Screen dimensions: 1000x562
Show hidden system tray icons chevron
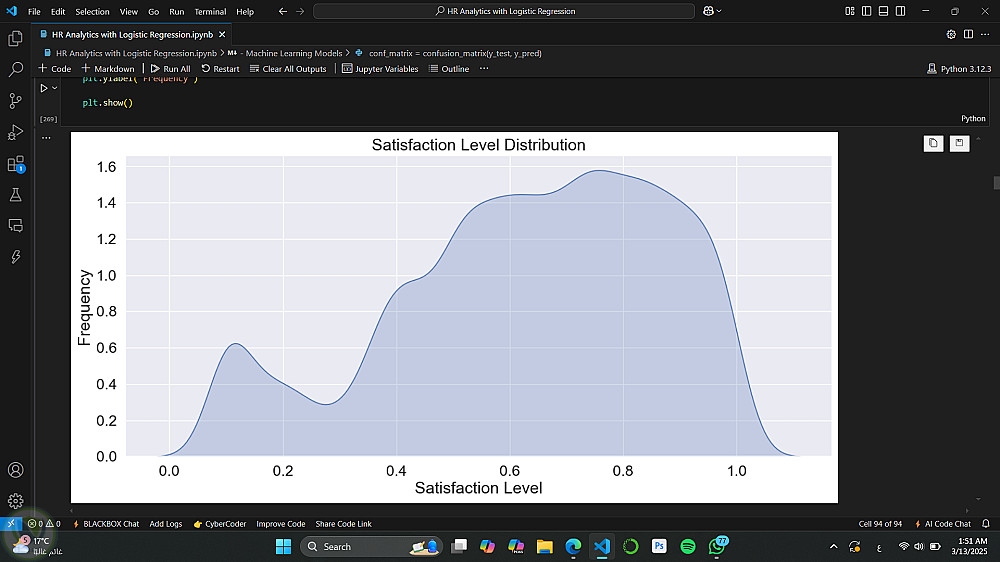point(833,547)
